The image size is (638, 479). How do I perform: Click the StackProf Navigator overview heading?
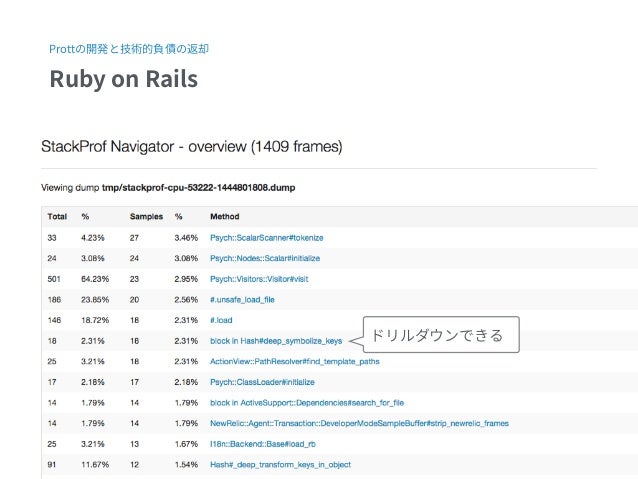192,147
